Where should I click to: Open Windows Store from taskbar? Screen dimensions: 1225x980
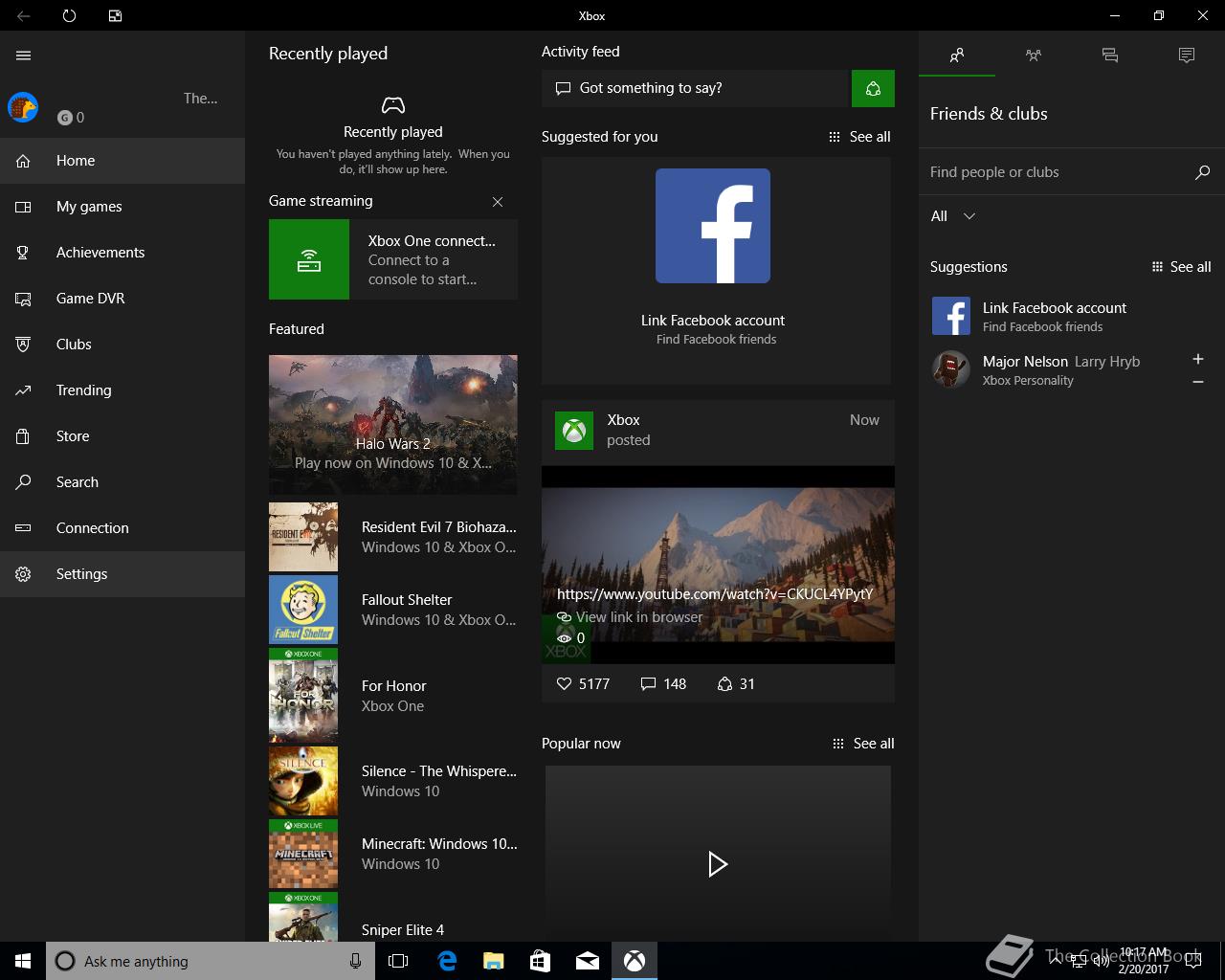click(x=540, y=961)
